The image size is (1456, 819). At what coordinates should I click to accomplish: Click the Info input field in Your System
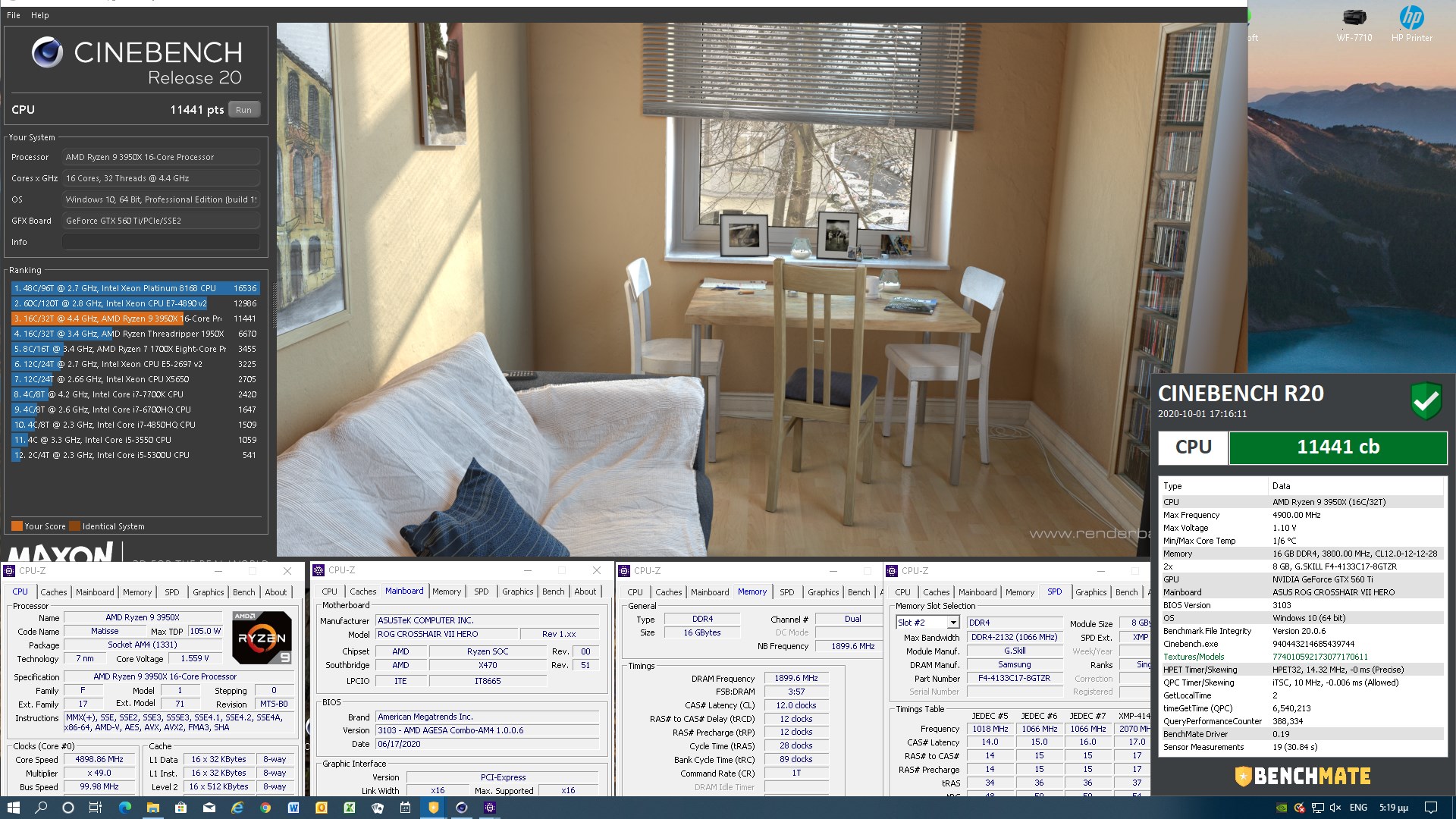[x=161, y=242]
